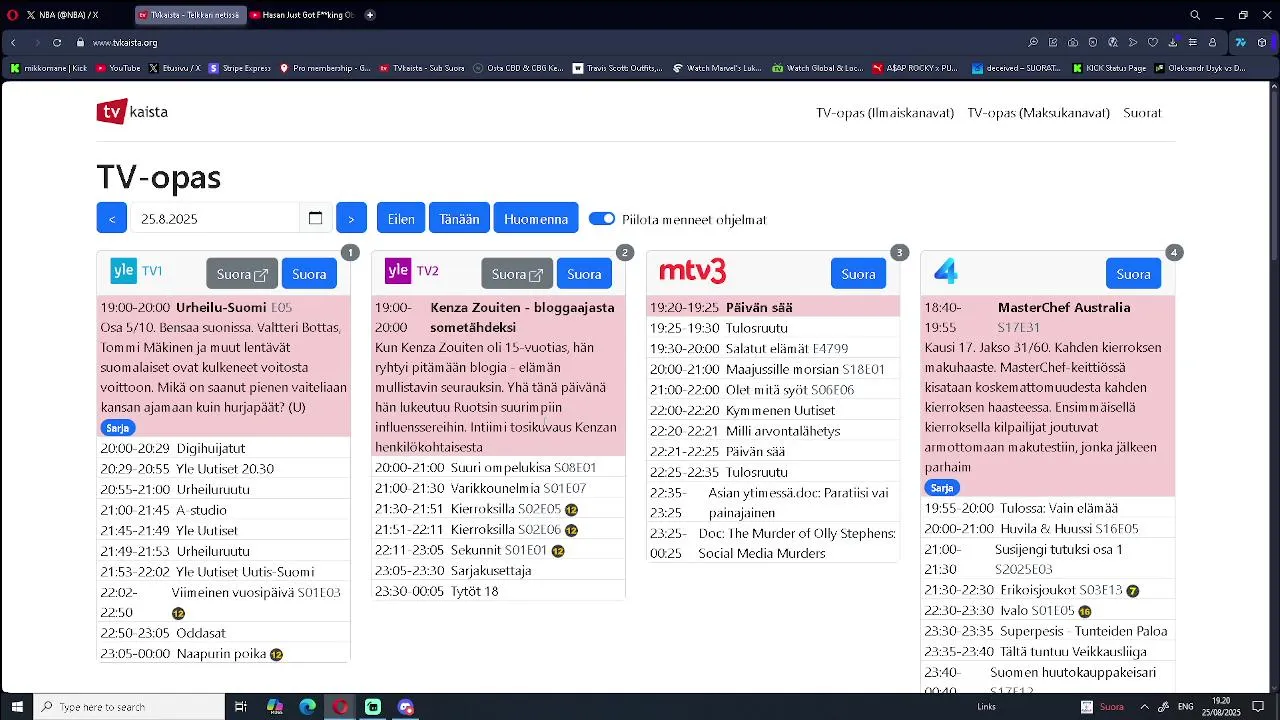Open the notifications icon in system tray
This screenshot has width=1280, height=720.
pos(1258,707)
